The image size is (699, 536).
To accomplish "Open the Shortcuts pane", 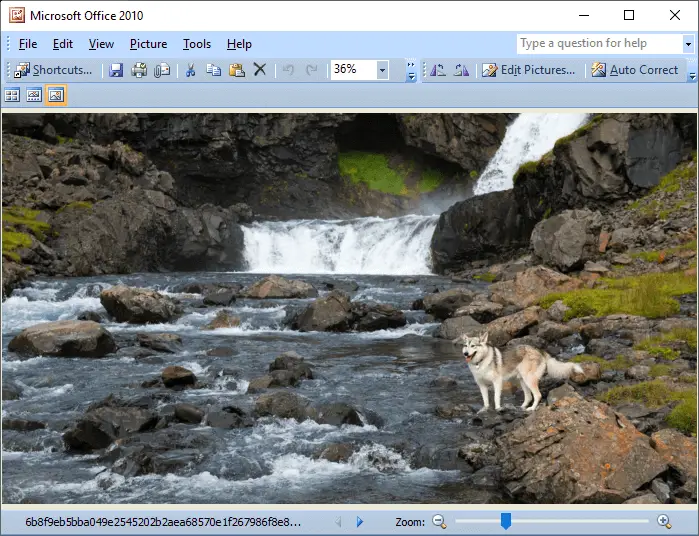I will [x=53, y=70].
